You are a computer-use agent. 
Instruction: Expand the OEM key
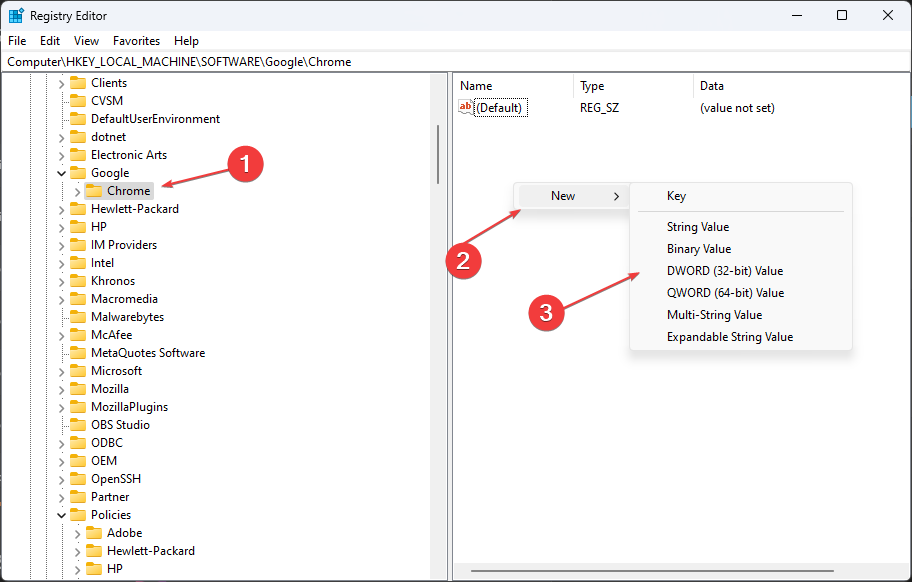[61, 462]
